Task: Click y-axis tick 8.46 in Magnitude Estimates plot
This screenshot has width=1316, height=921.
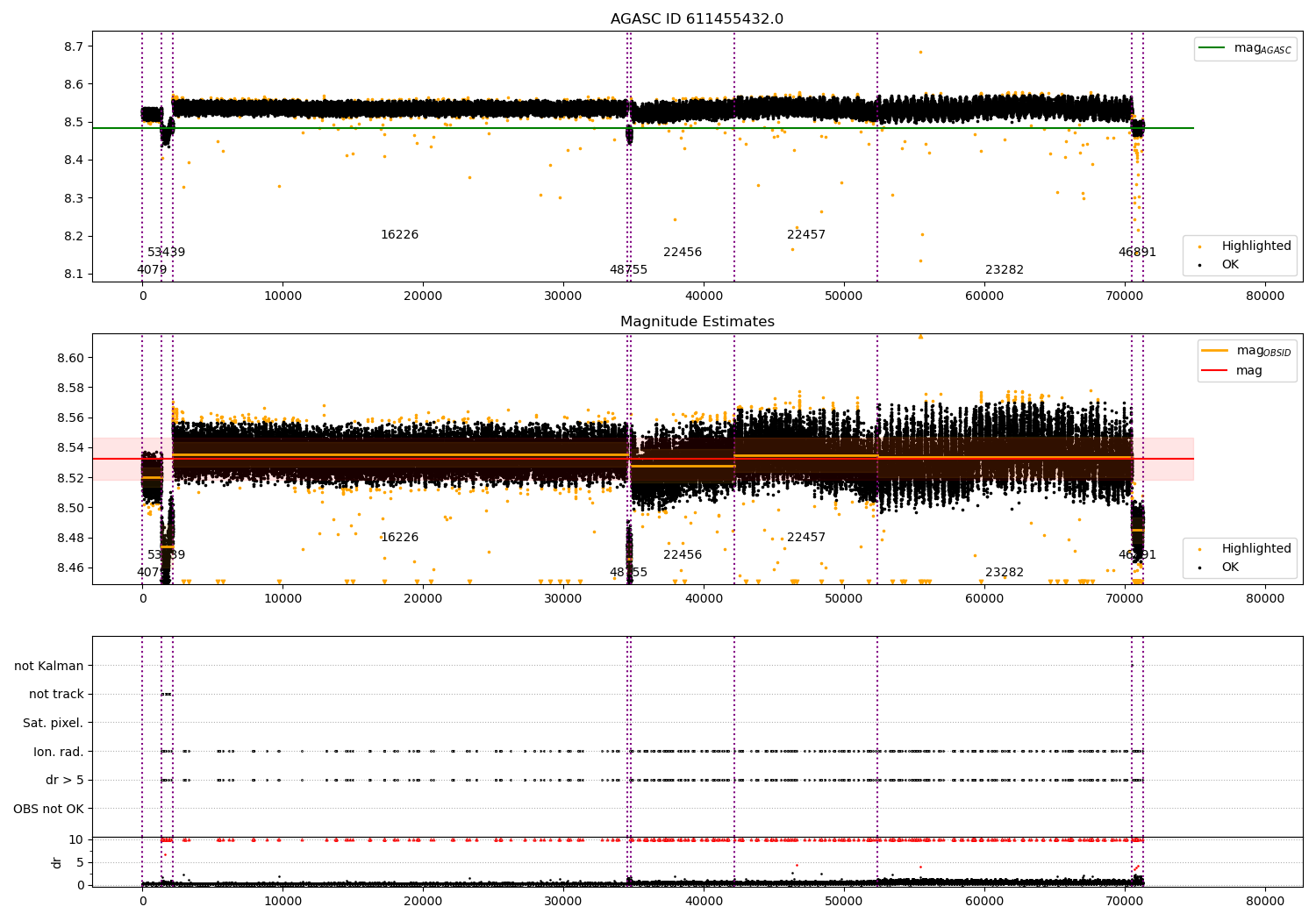Action: pos(70,568)
